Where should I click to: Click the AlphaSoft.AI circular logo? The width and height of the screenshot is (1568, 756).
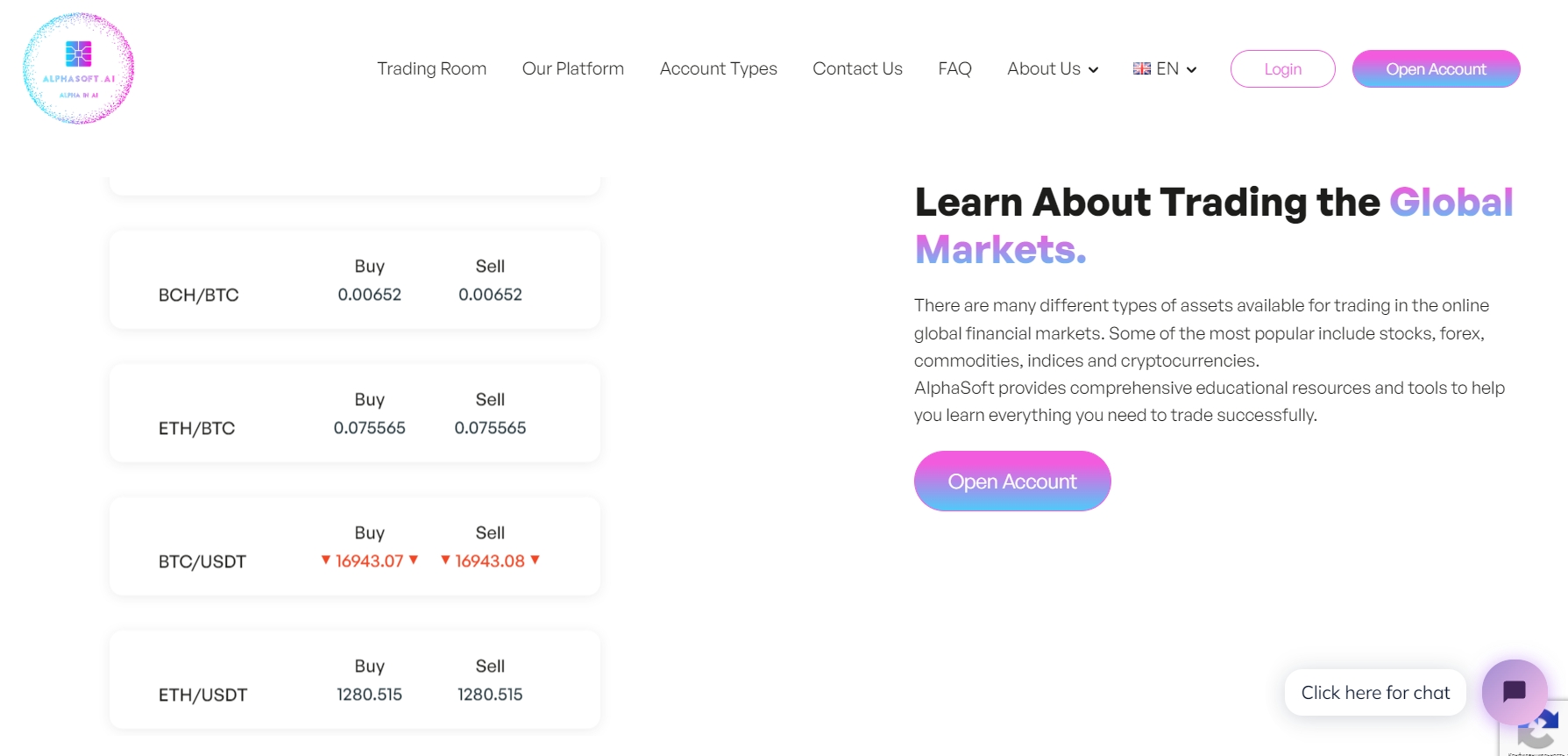[x=78, y=68]
